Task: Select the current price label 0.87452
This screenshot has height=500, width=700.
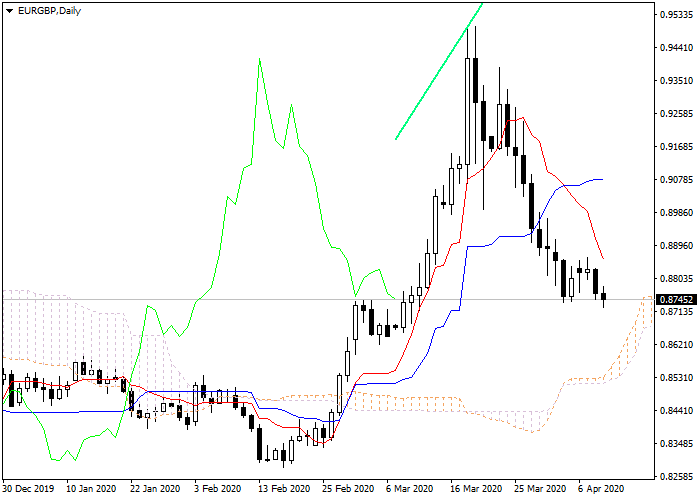Action: (676, 300)
